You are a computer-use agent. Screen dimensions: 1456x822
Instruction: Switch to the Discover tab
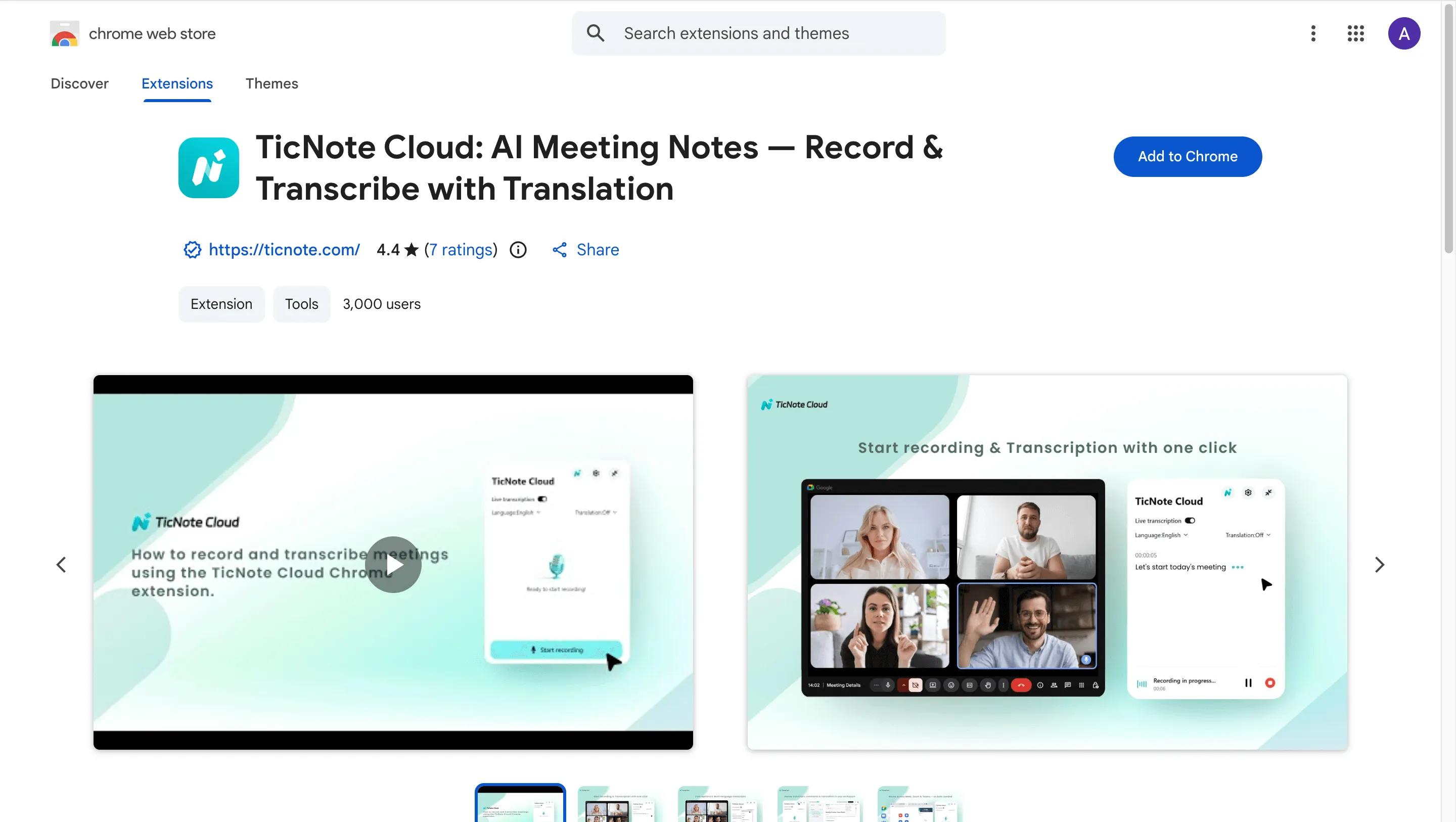(79, 84)
